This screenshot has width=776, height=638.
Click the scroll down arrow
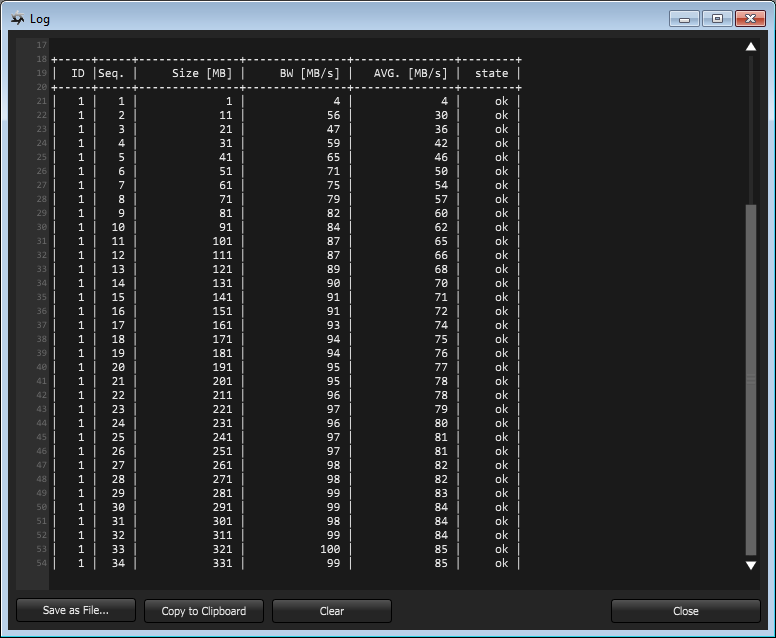point(751,565)
